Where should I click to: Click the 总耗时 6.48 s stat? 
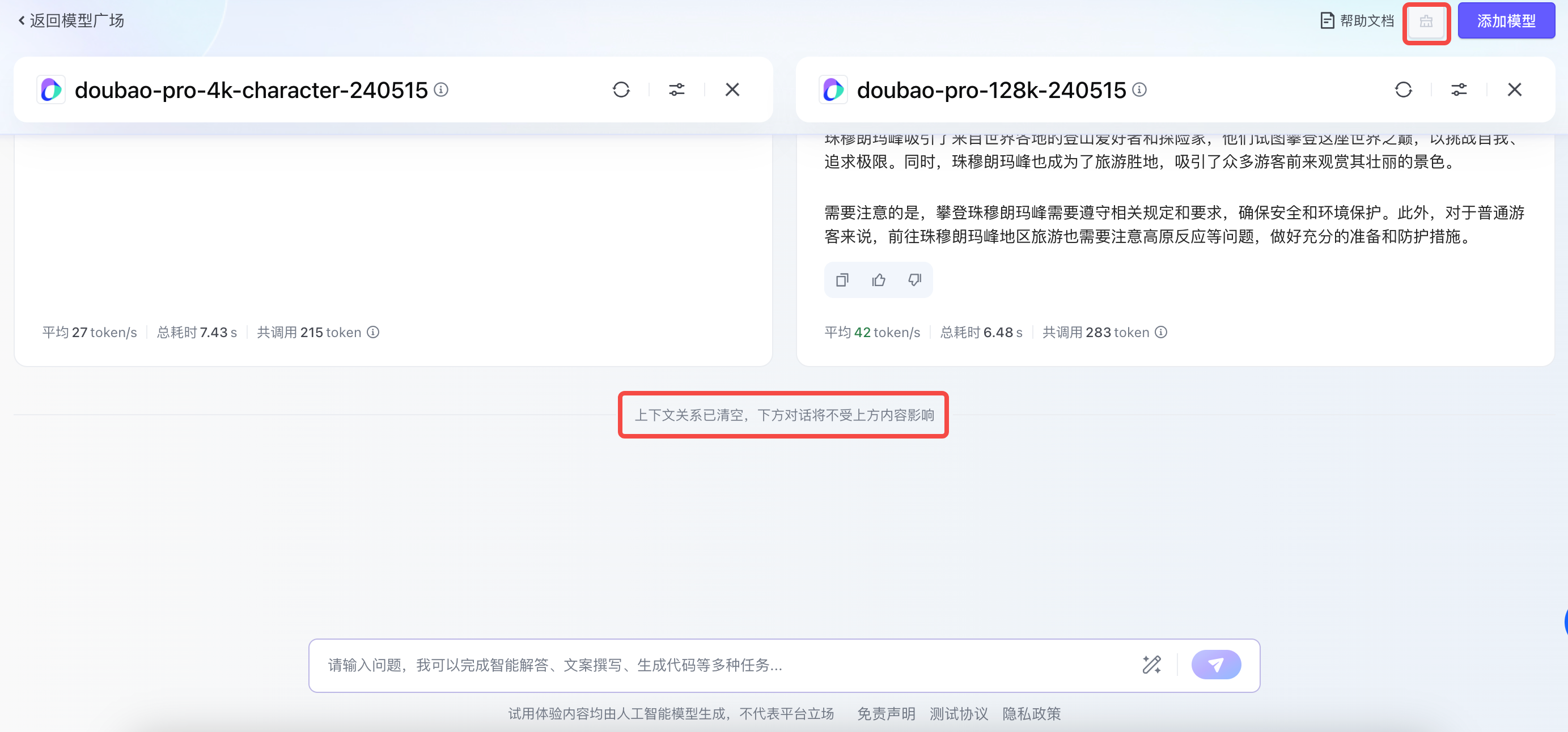pyautogui.click(x=981, y=332)
